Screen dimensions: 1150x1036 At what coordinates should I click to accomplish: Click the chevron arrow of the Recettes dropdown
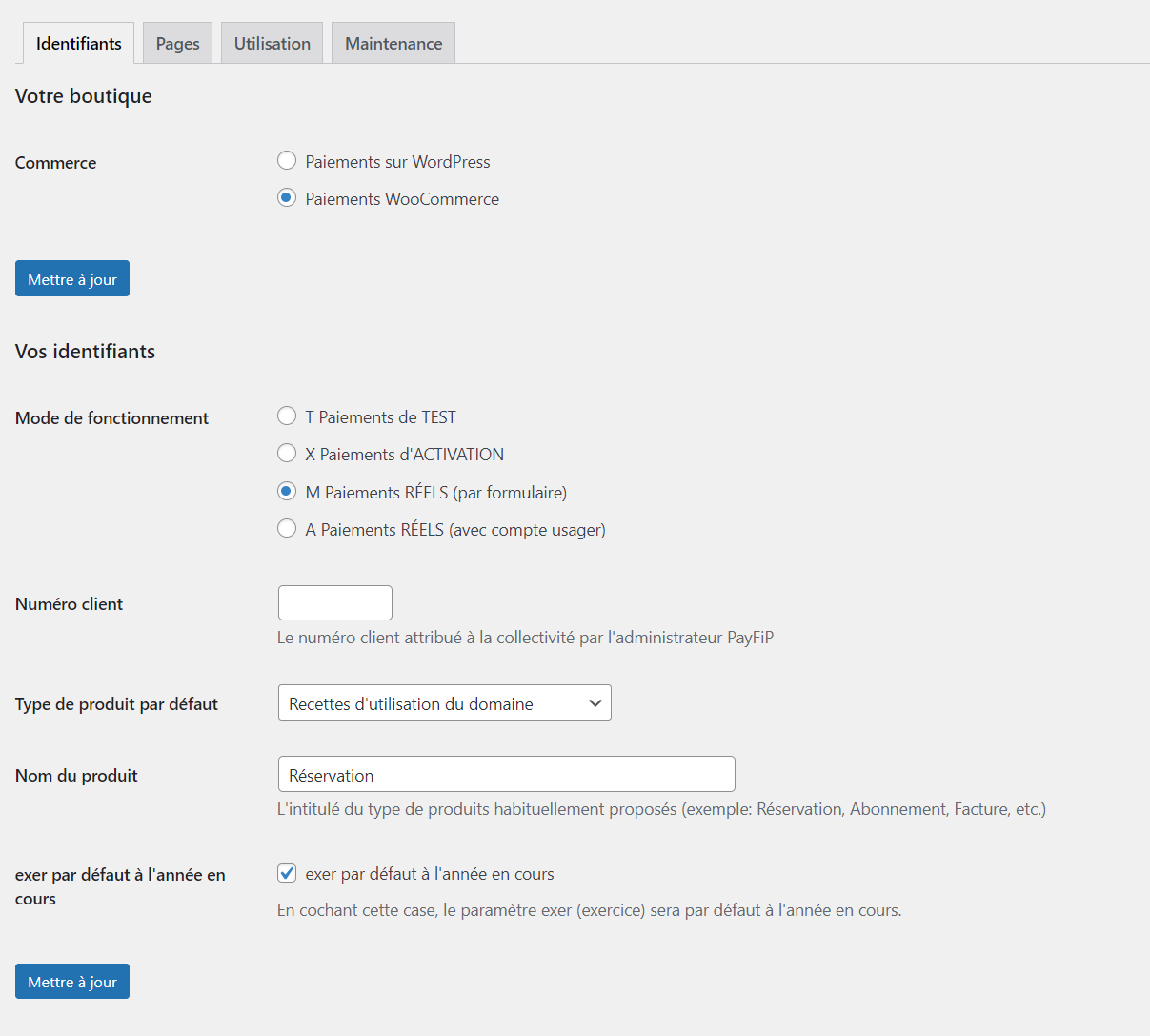pos(595,703)
